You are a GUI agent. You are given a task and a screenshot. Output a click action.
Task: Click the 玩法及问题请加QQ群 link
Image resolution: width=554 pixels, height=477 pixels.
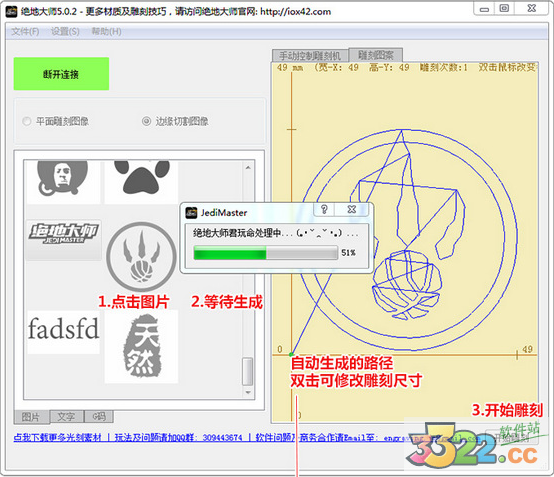178,437
